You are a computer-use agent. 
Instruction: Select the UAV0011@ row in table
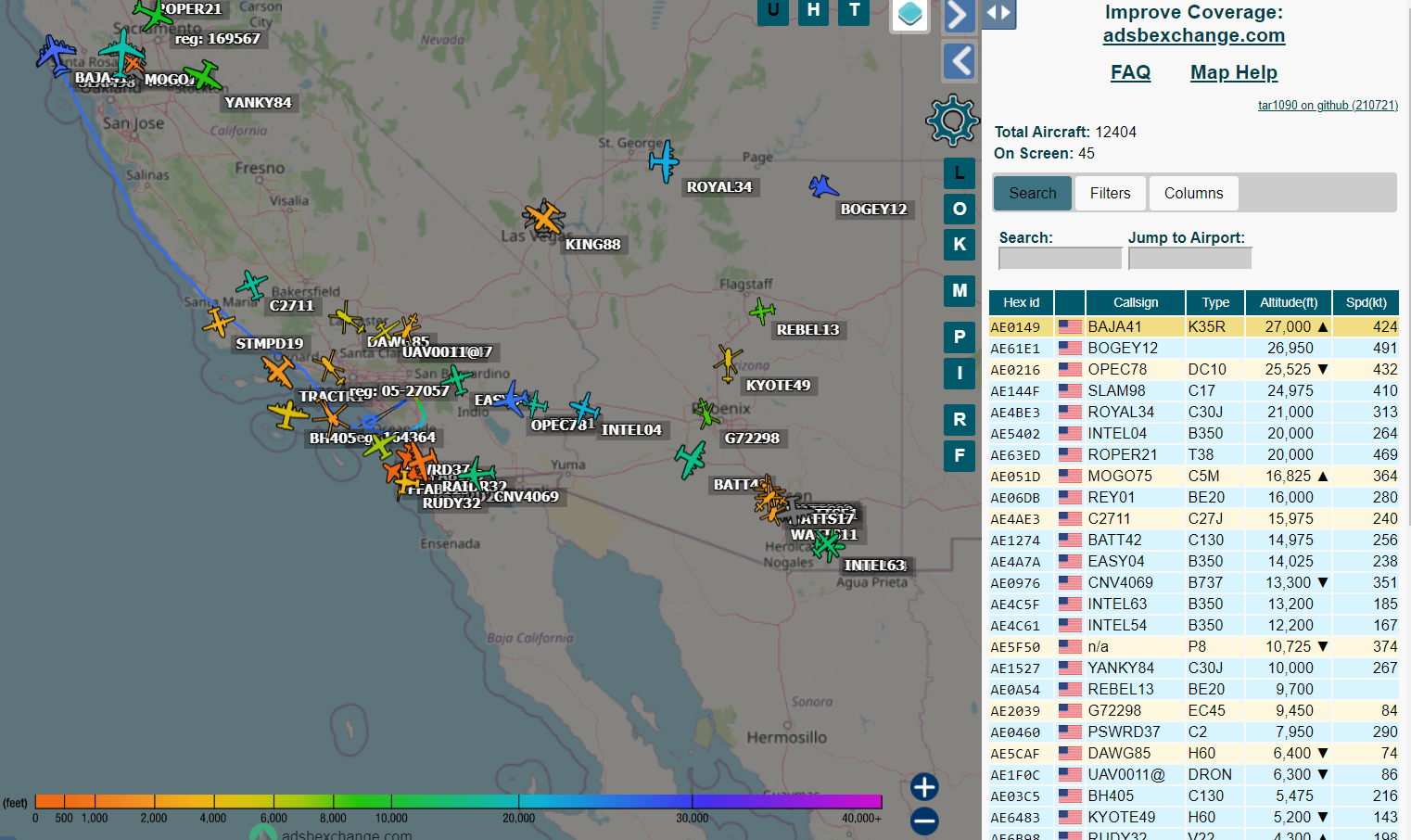pyautogui.click(x=1194, y=774)
